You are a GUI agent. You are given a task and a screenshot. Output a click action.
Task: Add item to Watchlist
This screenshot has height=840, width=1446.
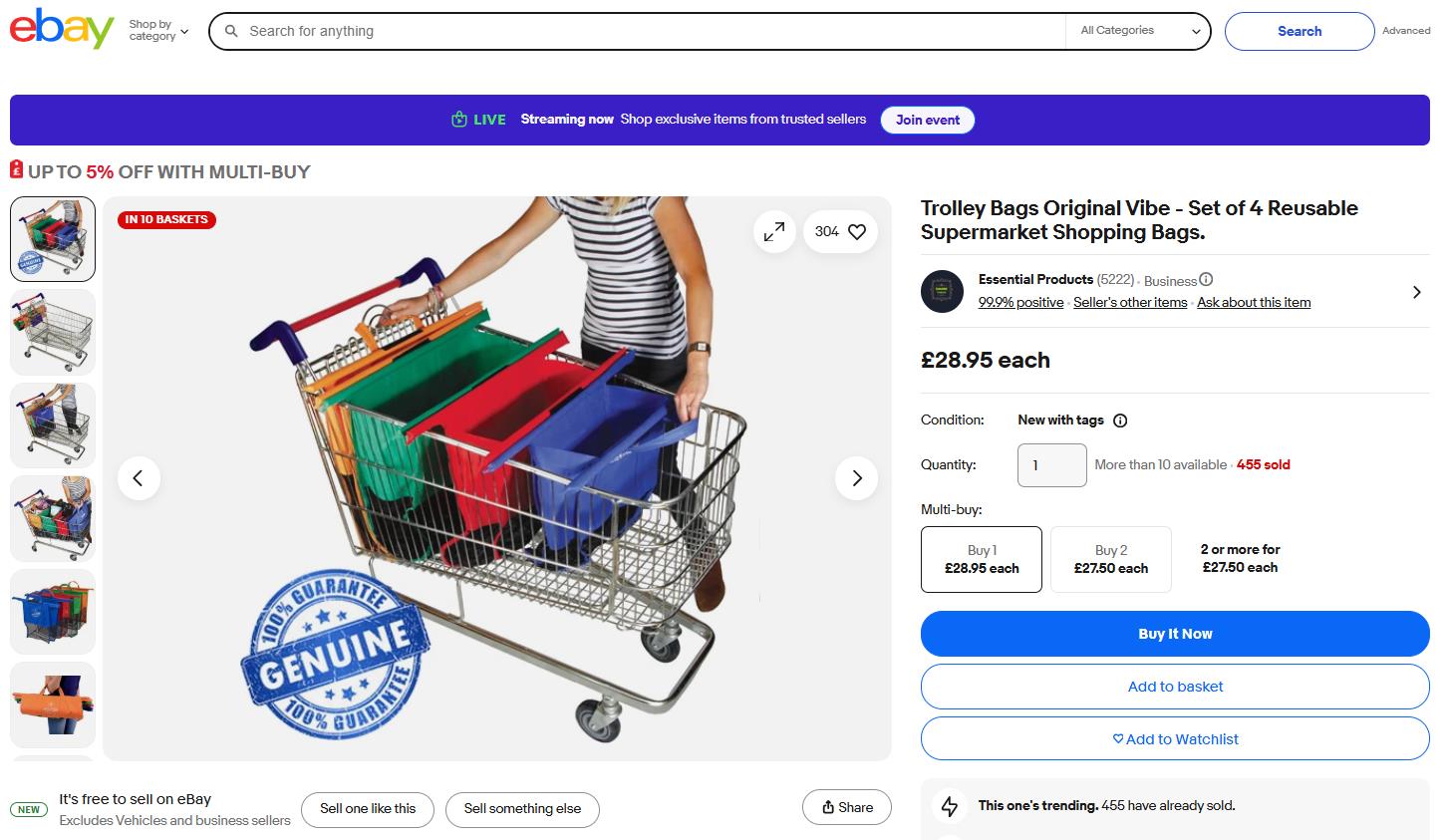(1175, 739)
